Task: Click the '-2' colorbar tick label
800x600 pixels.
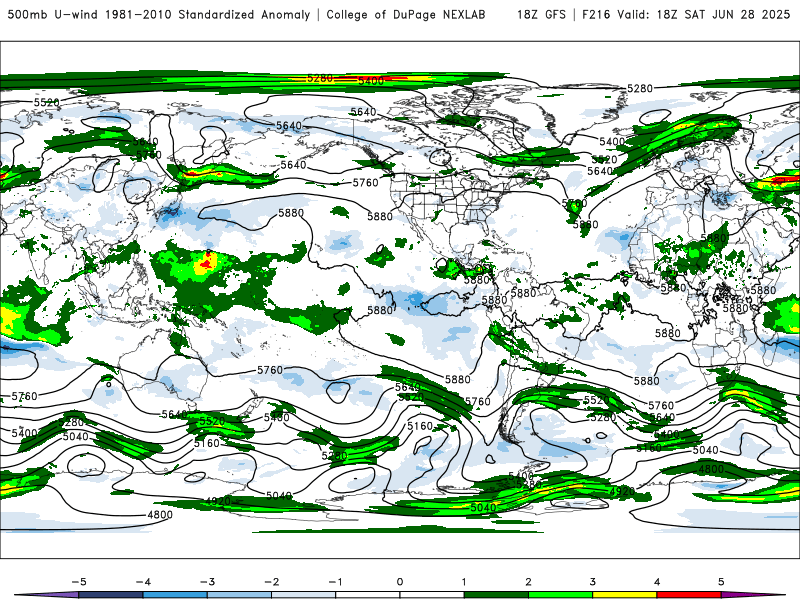Action: [x=271, y=582]
